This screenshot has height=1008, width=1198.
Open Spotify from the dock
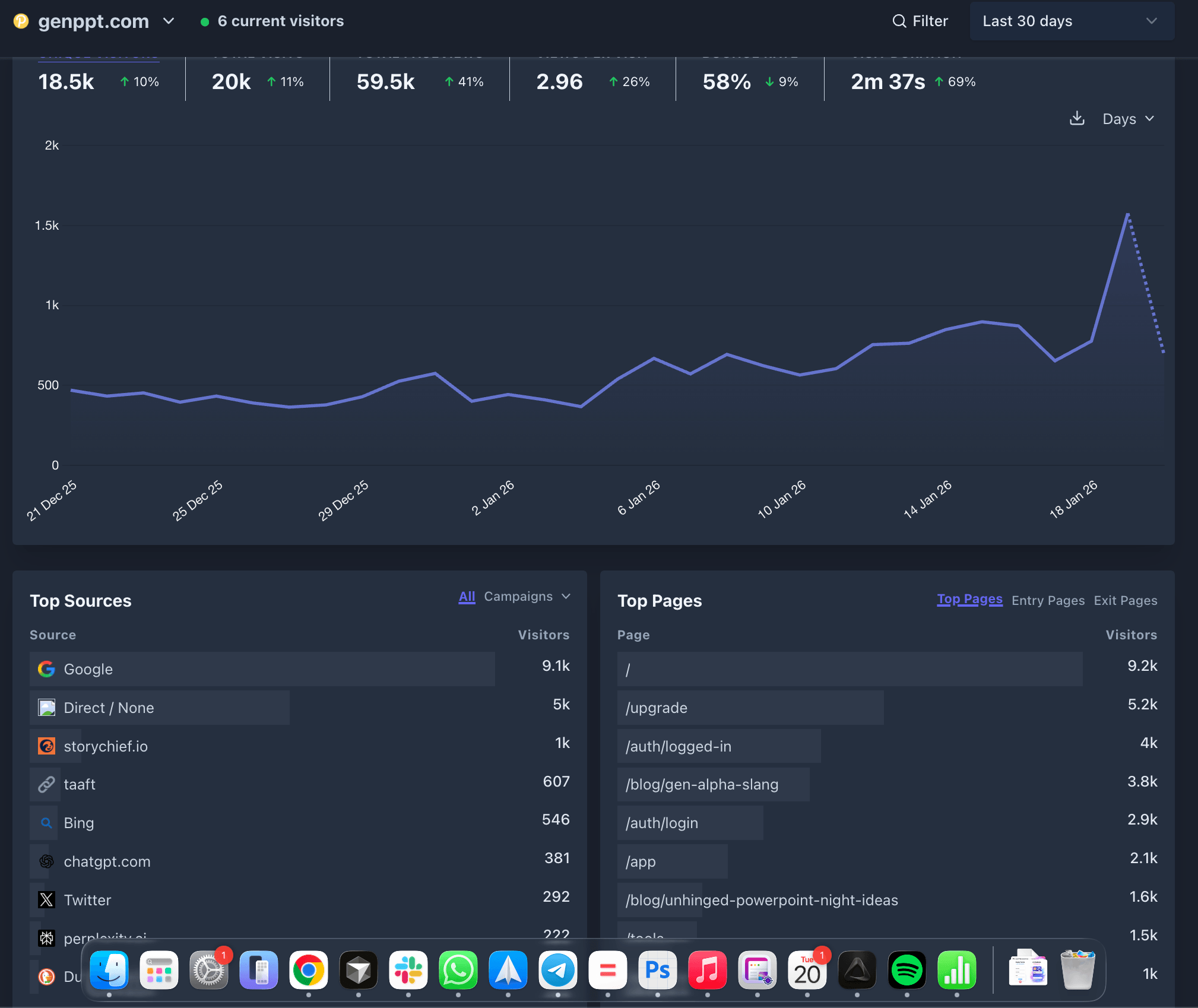pyautogui.click(x=907, y=970)
